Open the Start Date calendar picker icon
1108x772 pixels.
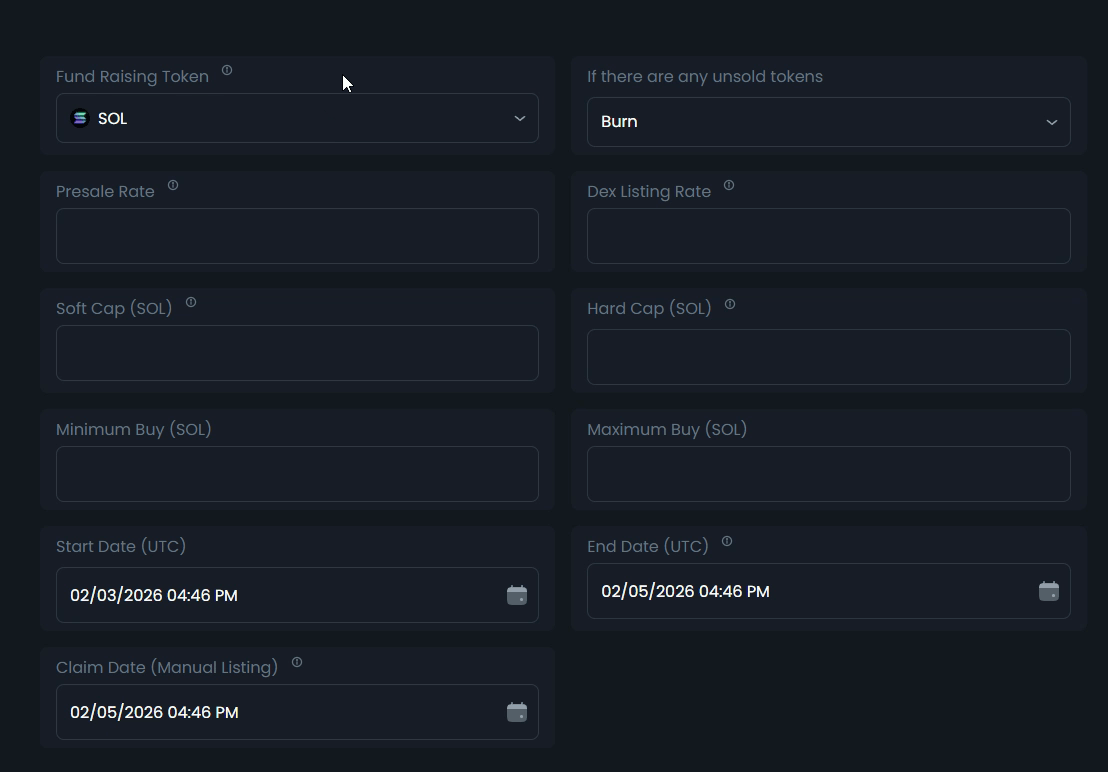coord(517,595)
